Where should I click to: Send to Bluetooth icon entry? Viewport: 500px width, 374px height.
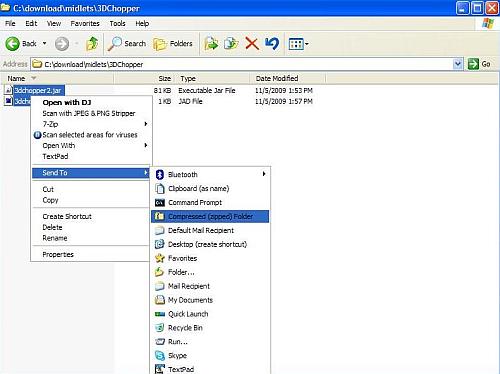[x=160, y=174]
